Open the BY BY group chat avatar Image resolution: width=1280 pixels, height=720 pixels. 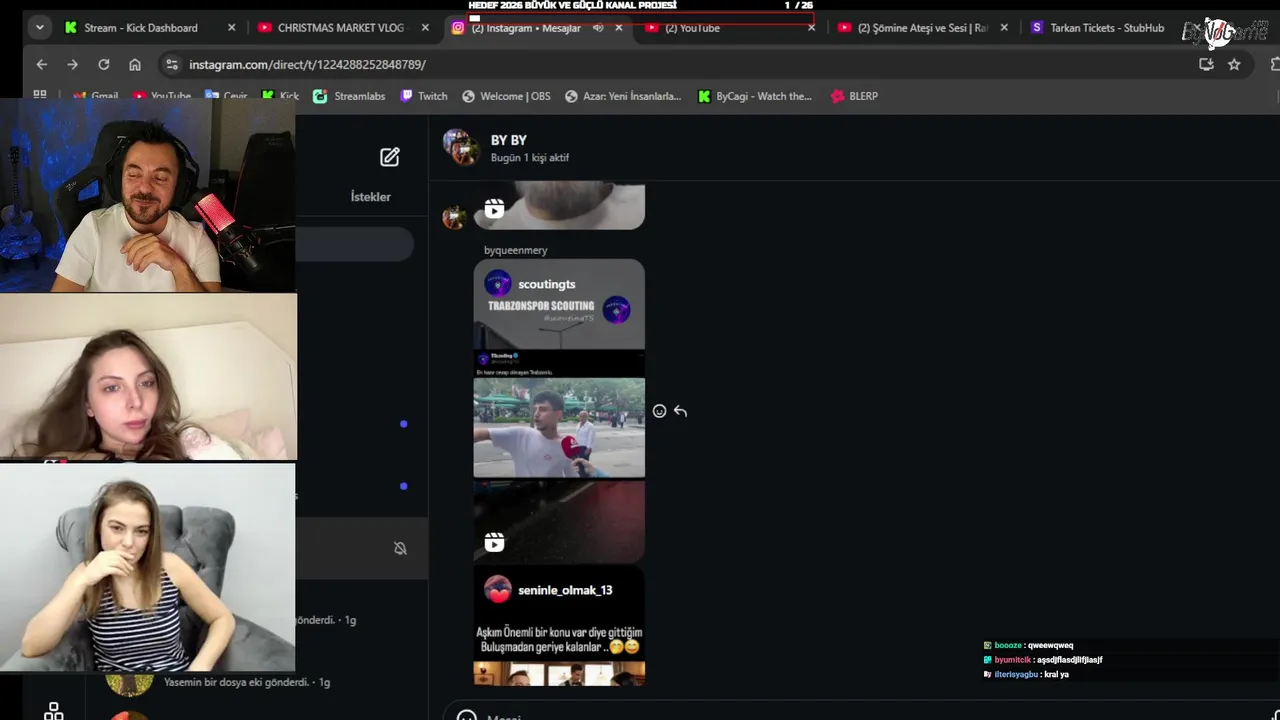461,146
